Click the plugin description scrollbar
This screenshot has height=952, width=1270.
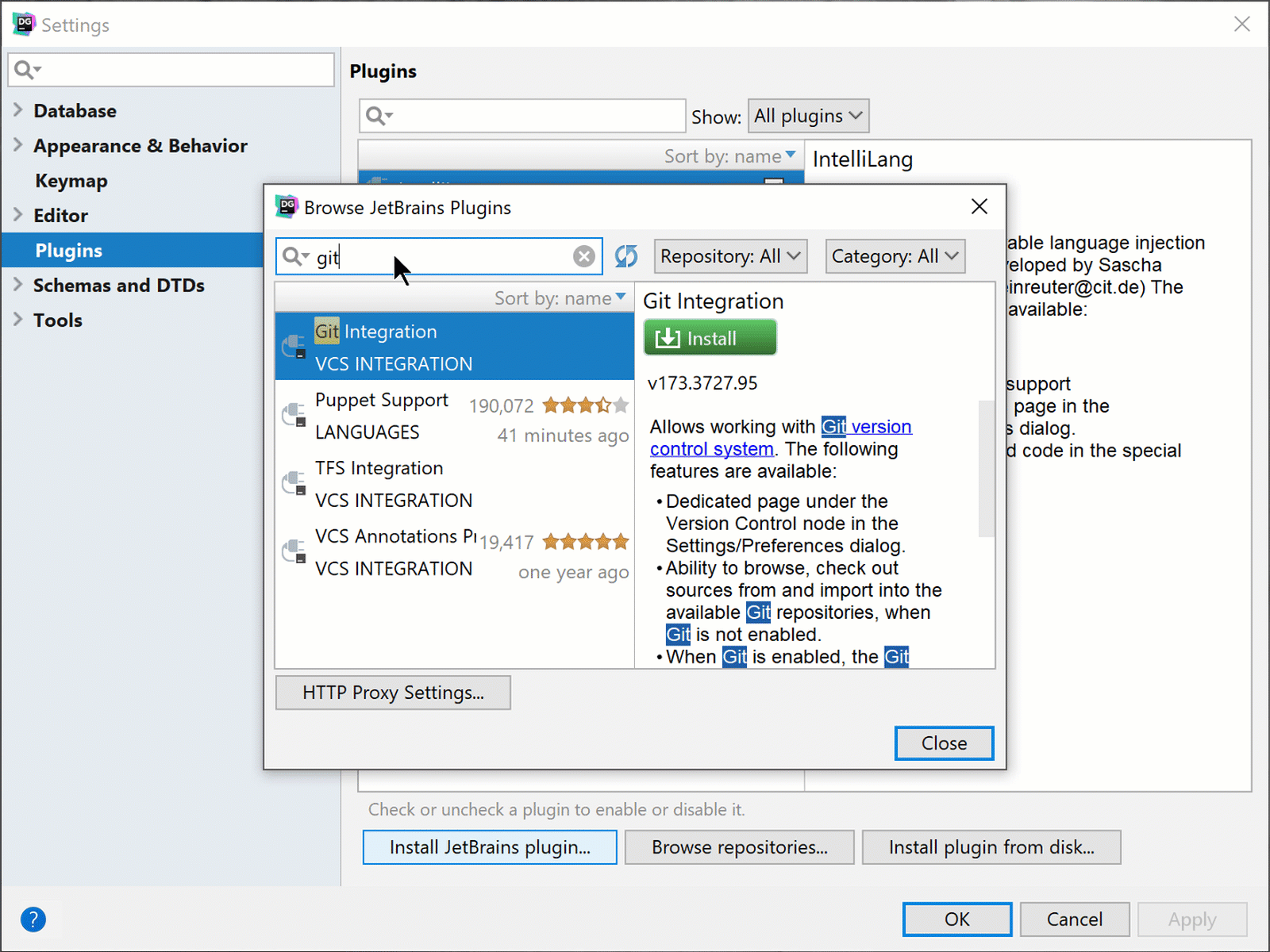pyautogui.click(x=986, y=468)
